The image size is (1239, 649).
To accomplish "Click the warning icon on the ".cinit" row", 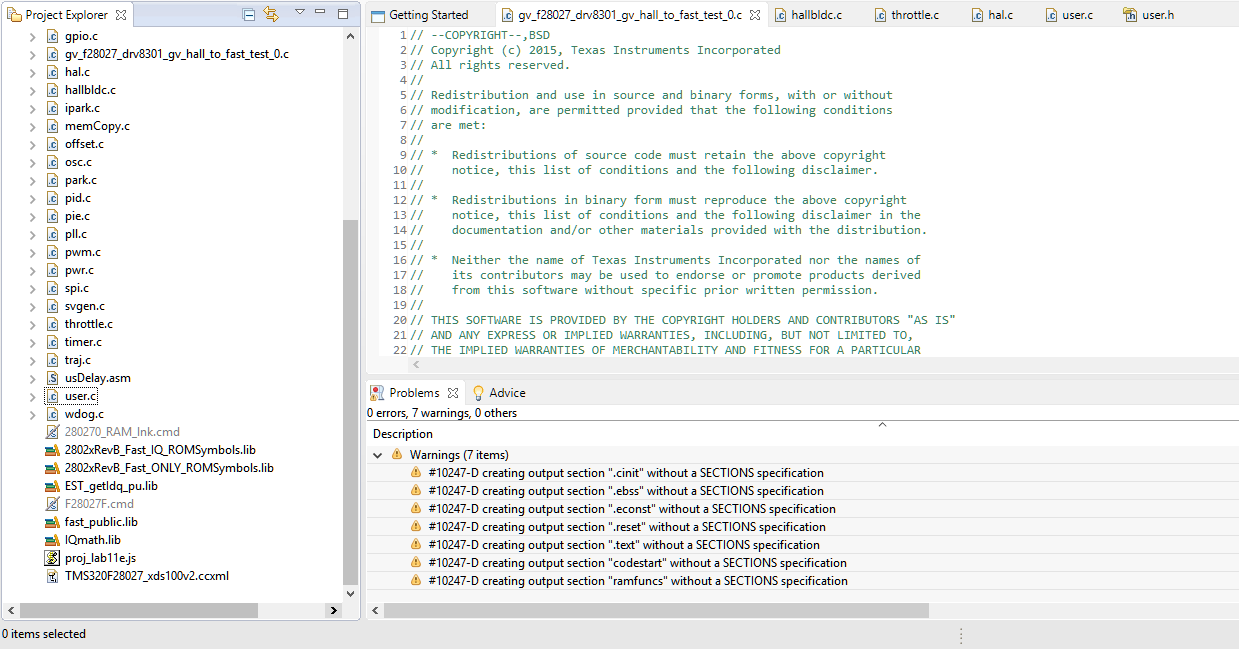I will point(416,472).
